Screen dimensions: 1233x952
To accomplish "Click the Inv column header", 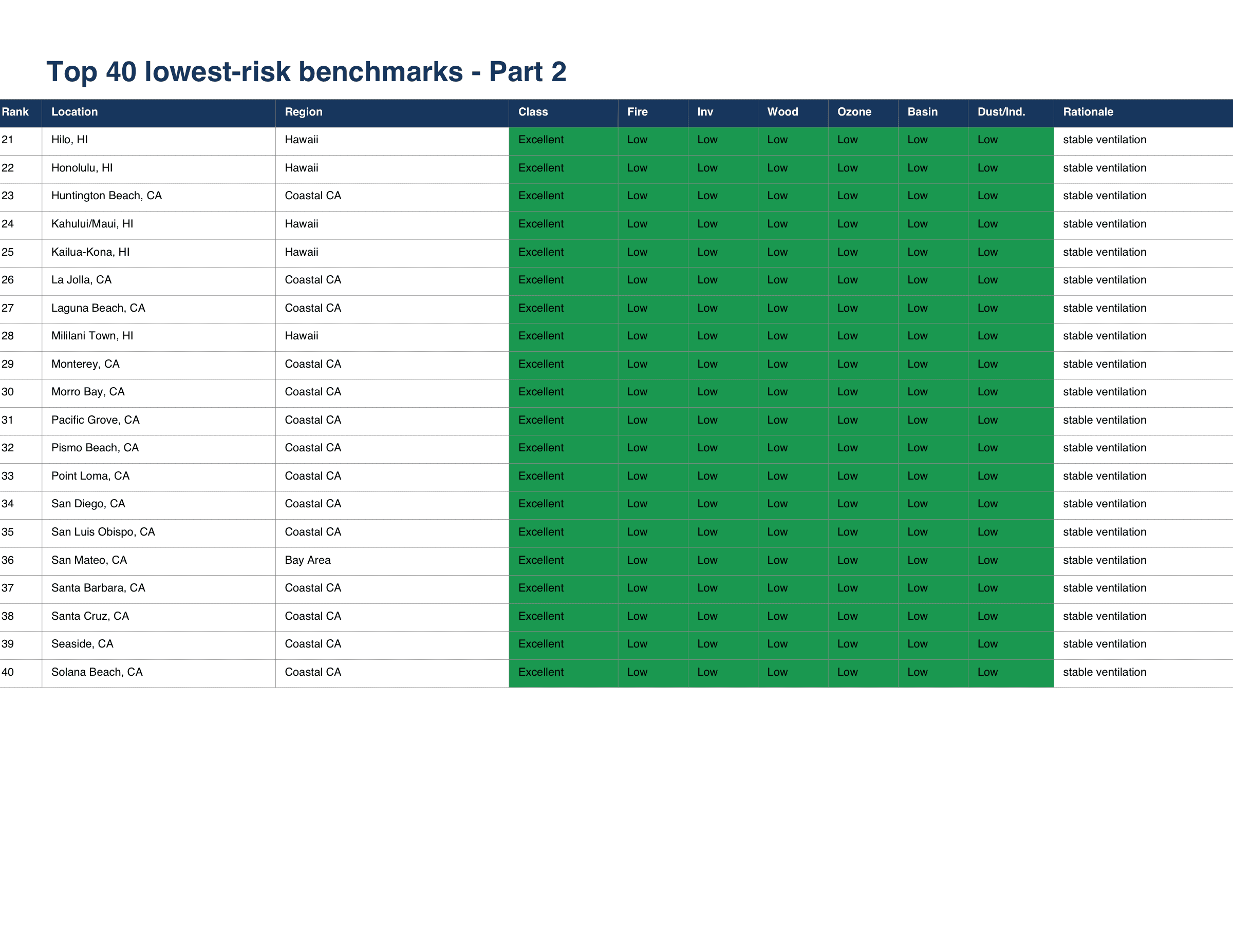I will point(723,112).
